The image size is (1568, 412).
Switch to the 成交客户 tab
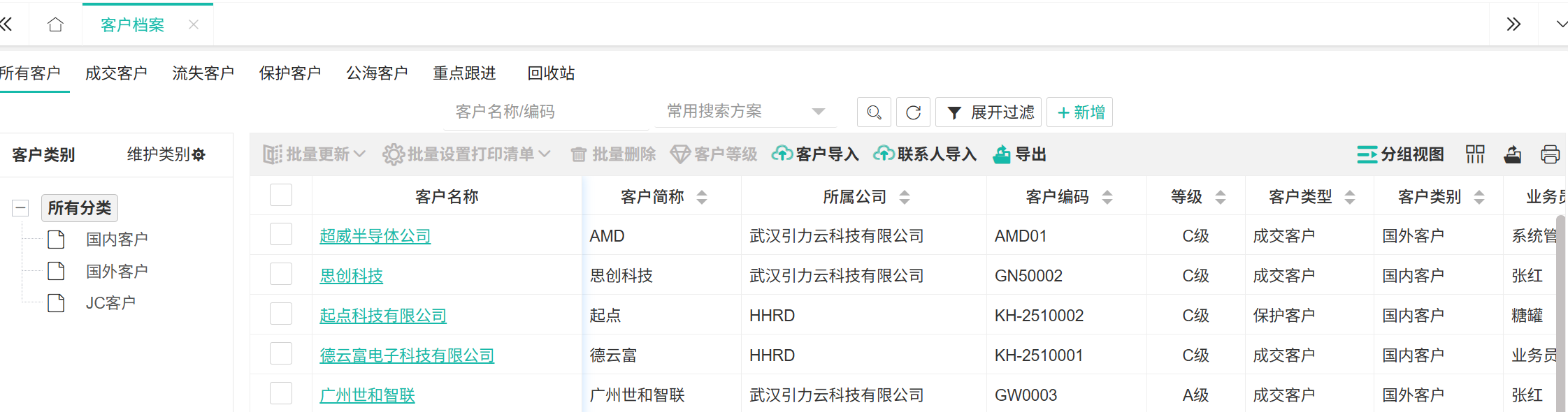(116, 73)
